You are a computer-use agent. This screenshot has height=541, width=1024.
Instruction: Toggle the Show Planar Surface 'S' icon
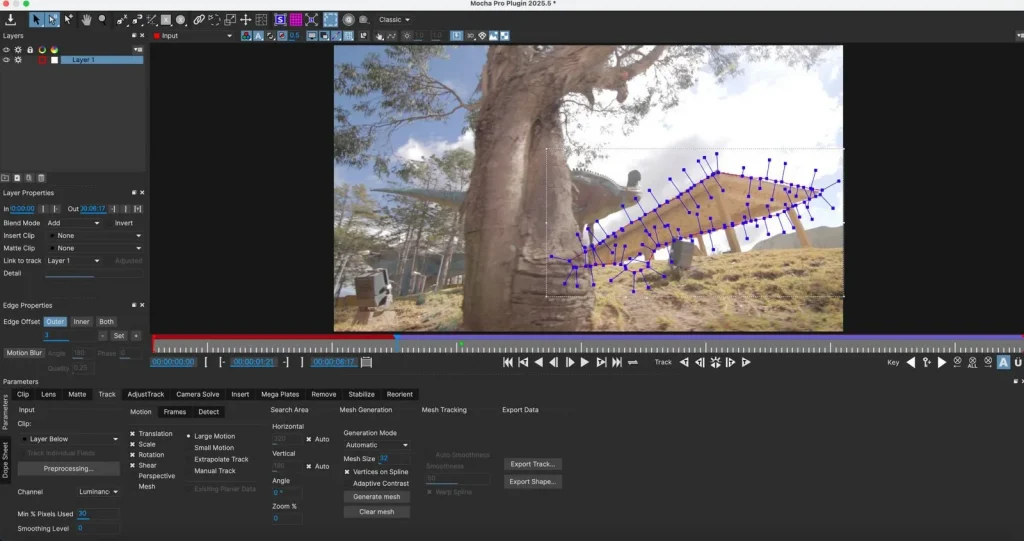pos(280,20)
